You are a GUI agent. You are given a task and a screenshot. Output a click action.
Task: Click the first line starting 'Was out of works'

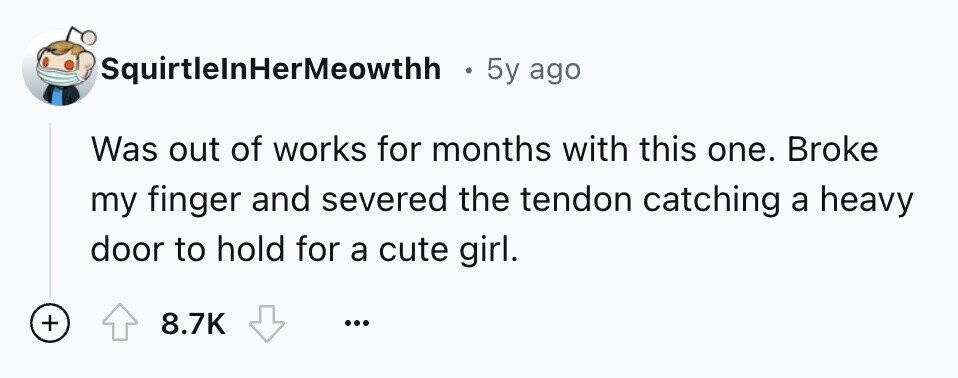click(x=484, y=150)
